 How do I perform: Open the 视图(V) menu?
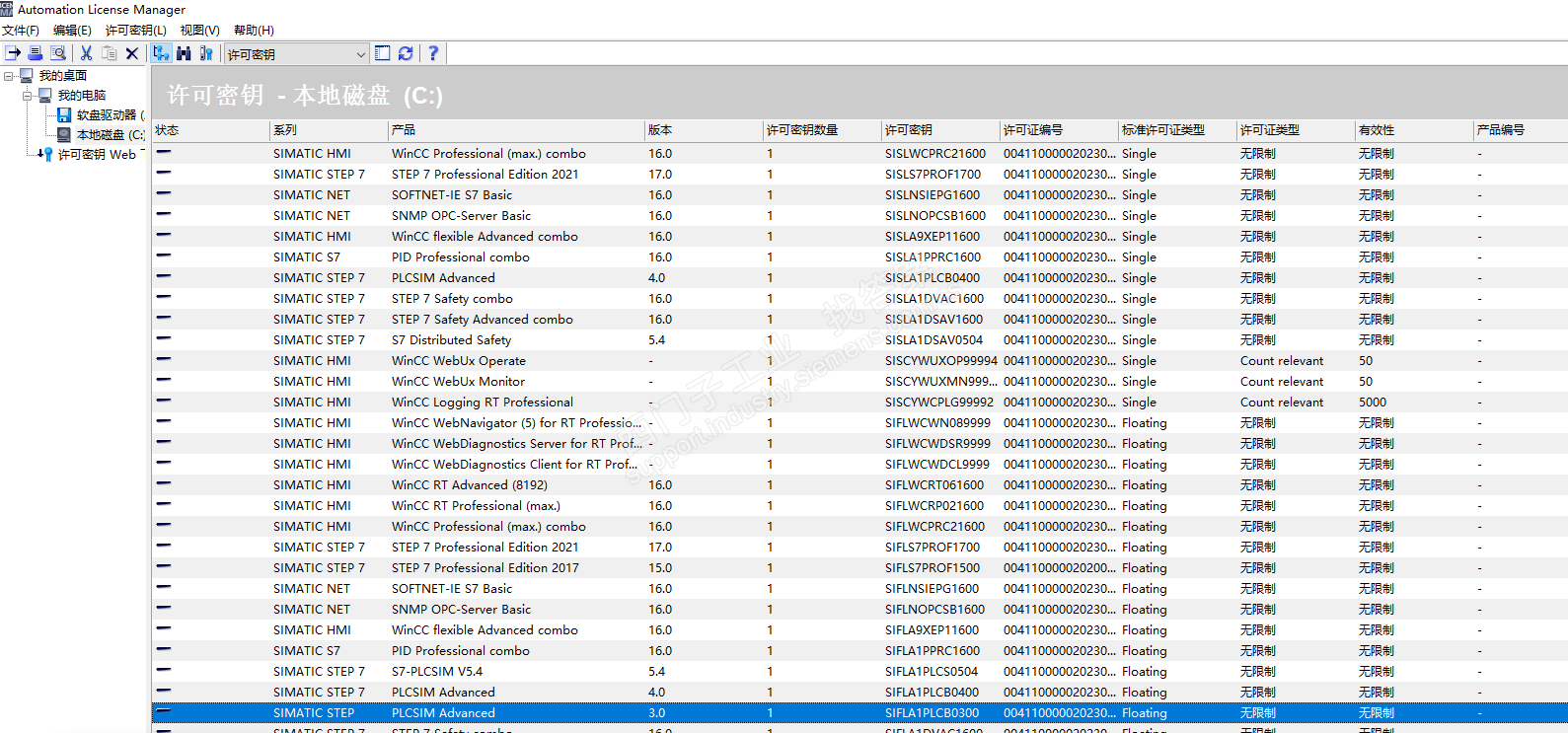200,31
